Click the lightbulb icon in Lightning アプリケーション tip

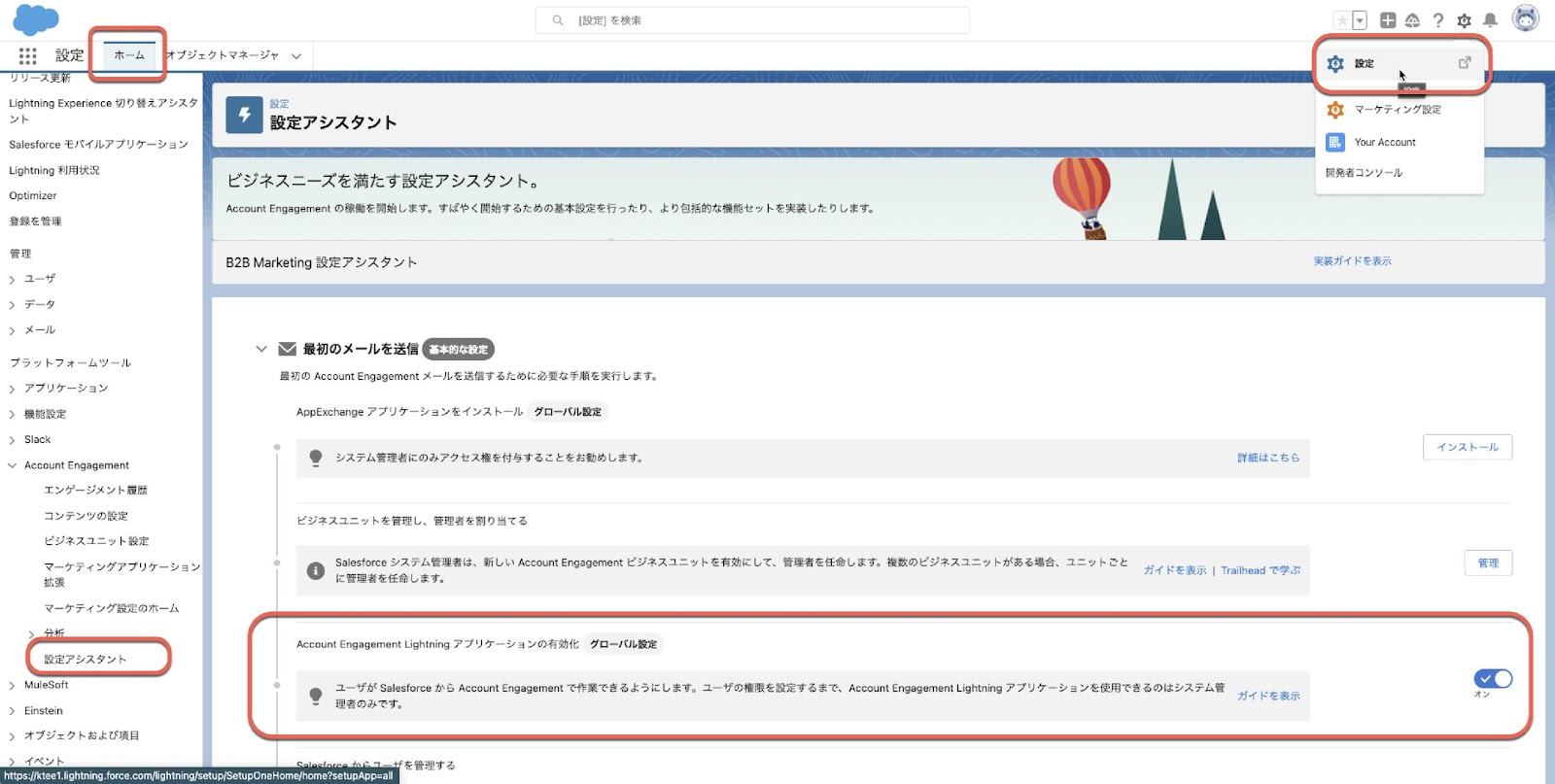tap(316, 696)
